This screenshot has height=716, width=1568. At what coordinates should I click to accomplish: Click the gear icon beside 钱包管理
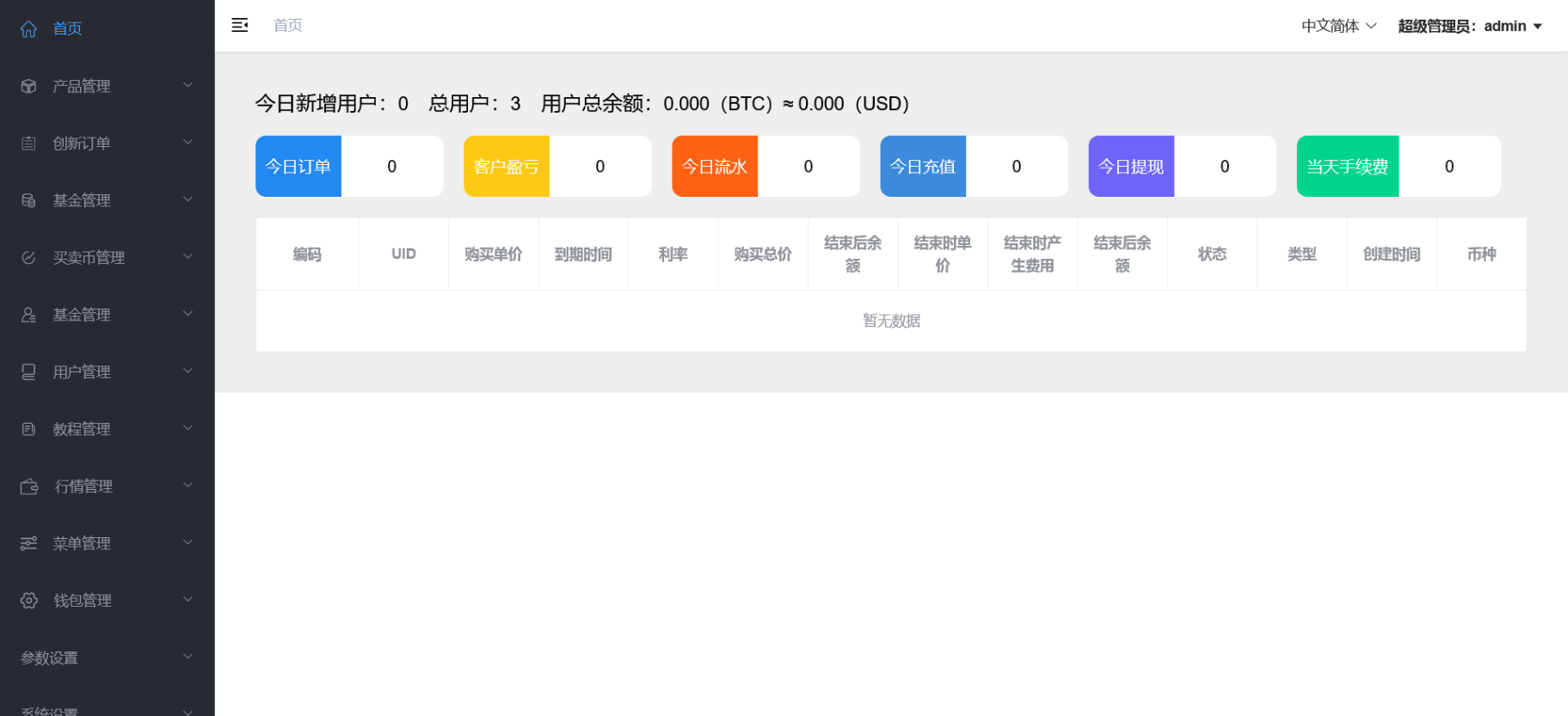point(29,601)
